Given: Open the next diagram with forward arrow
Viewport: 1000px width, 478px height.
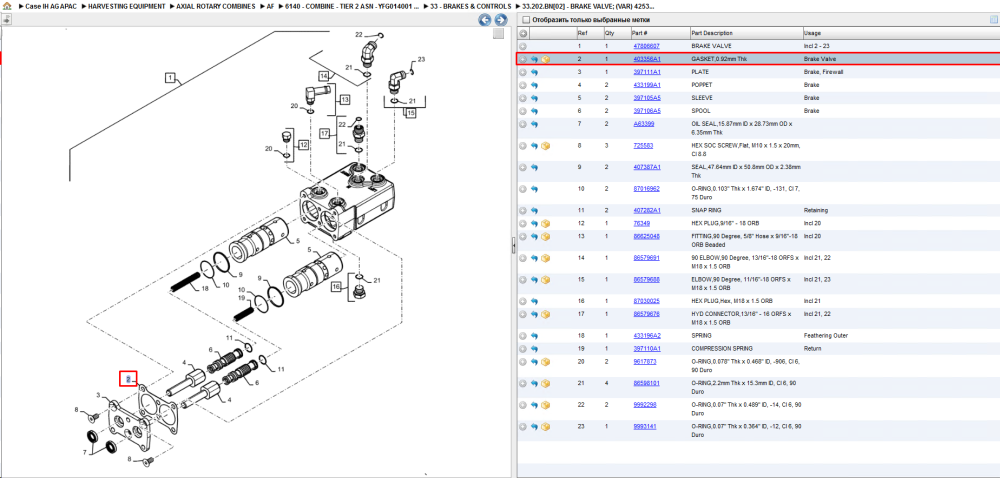Looking at the screenshot, I should pos(501,20).
